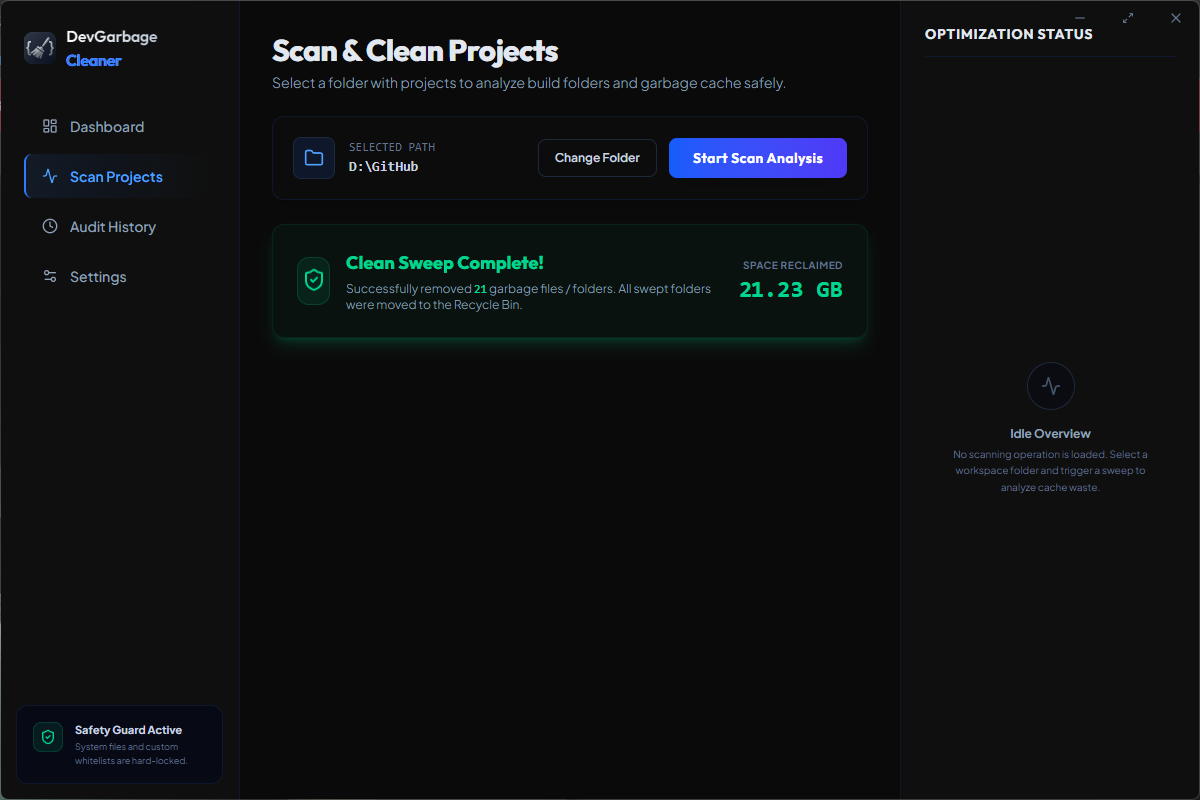Click the Clean Sweep Complete heading

coord(445,263)
